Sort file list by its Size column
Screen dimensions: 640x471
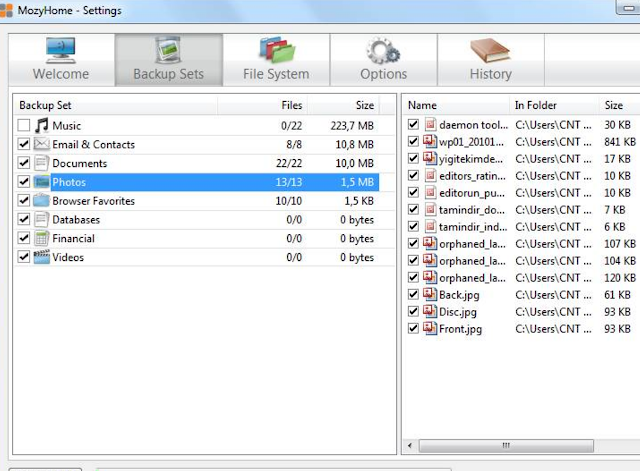(x=620, y=105)
